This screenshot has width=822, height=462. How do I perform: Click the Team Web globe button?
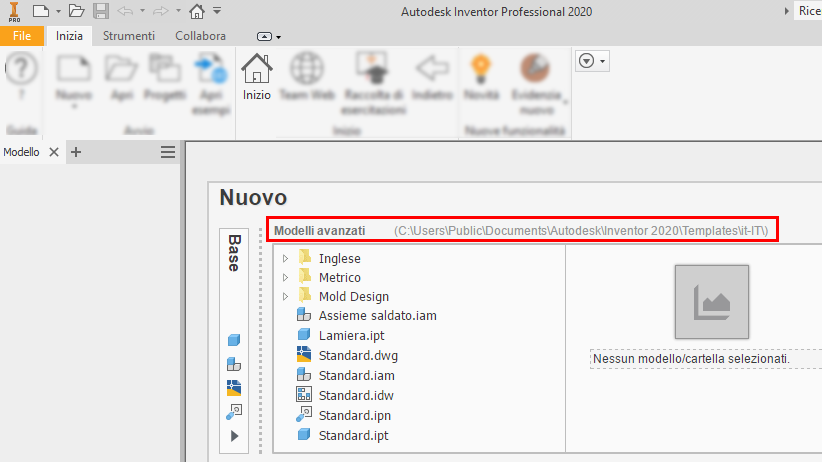[307, 78]
